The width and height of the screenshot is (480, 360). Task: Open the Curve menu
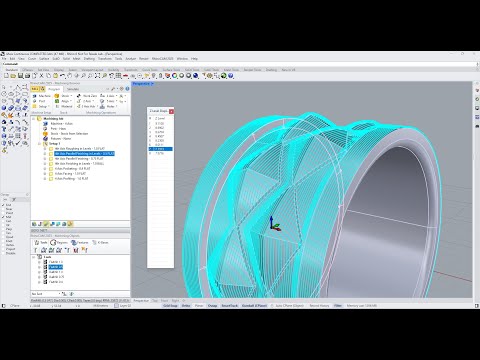click(x=32, y=59)
